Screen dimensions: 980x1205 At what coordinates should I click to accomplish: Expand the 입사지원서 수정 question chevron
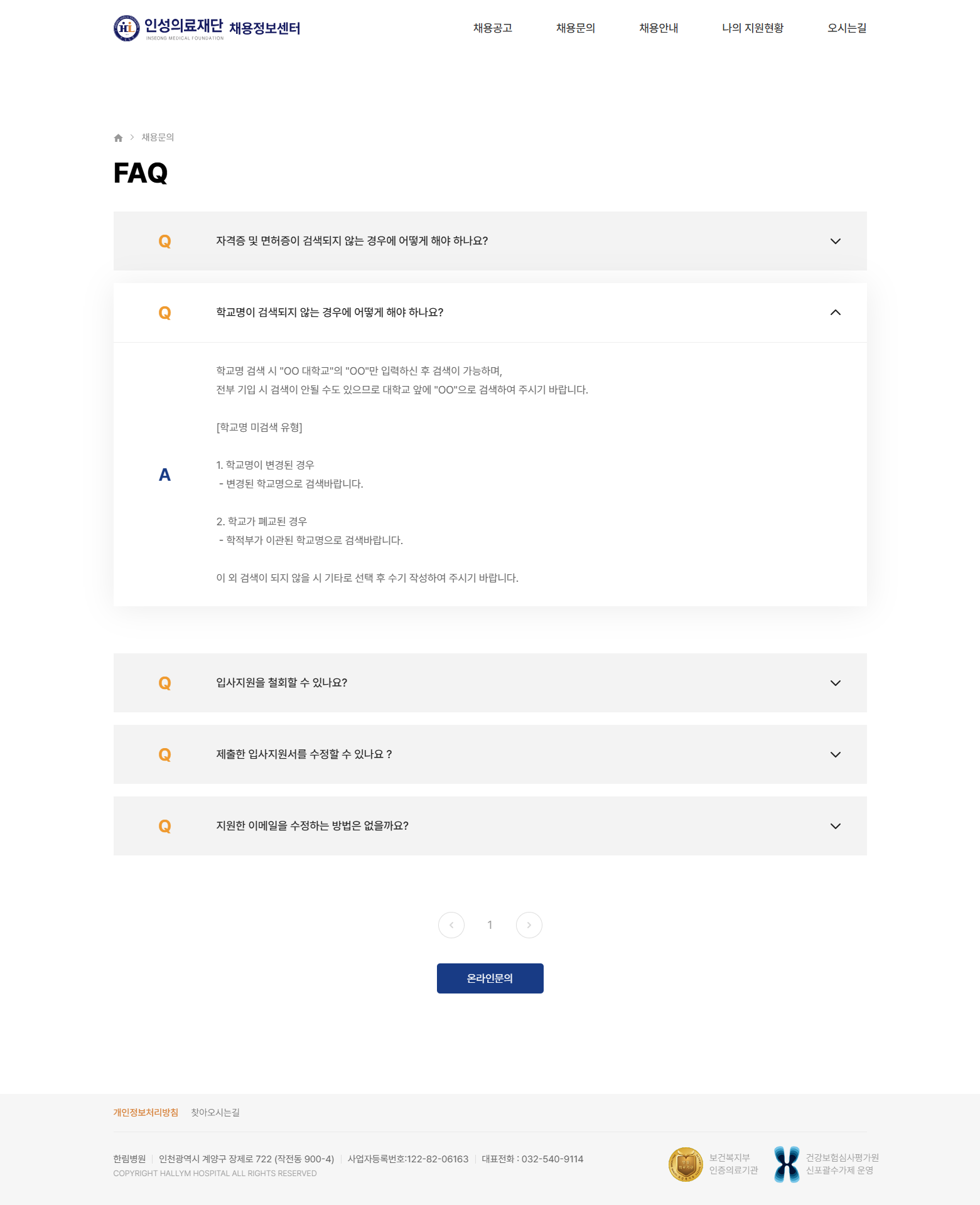click(836, 754)
